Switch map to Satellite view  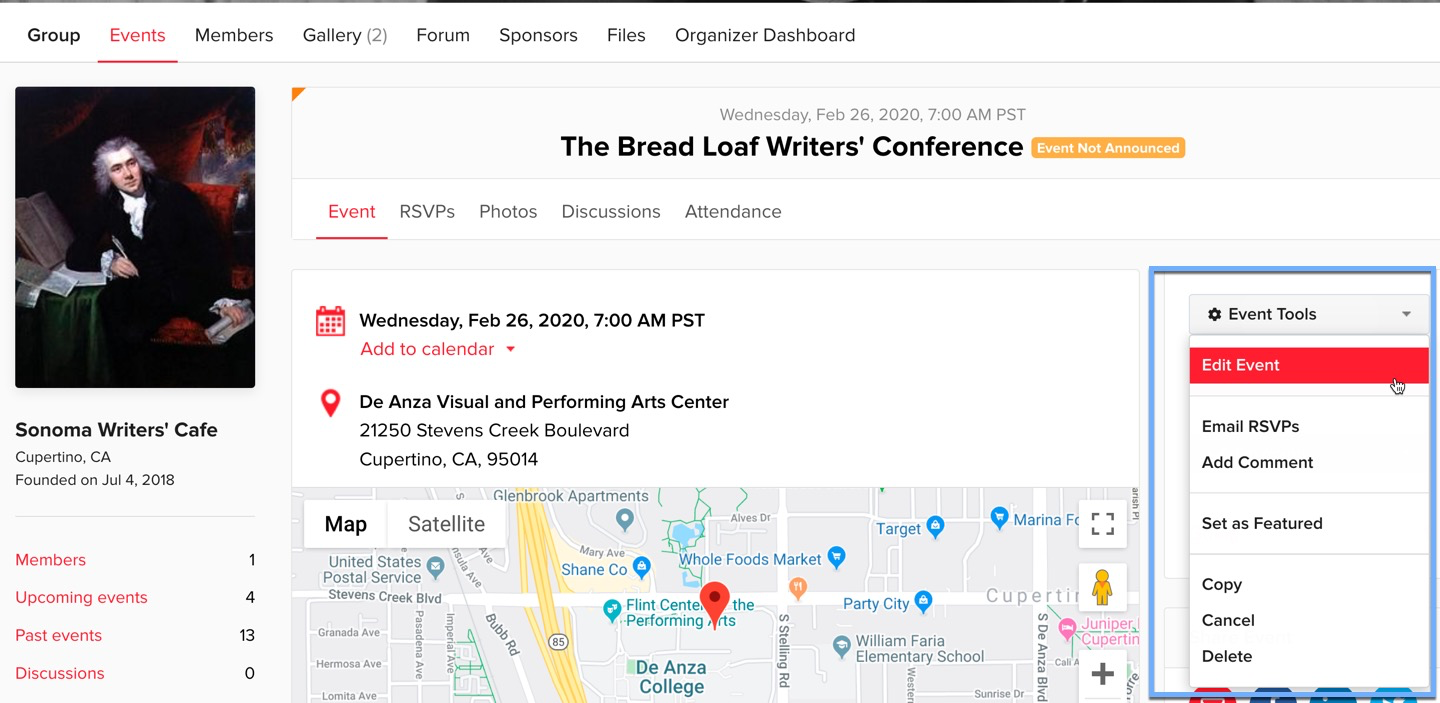(446, 524)
